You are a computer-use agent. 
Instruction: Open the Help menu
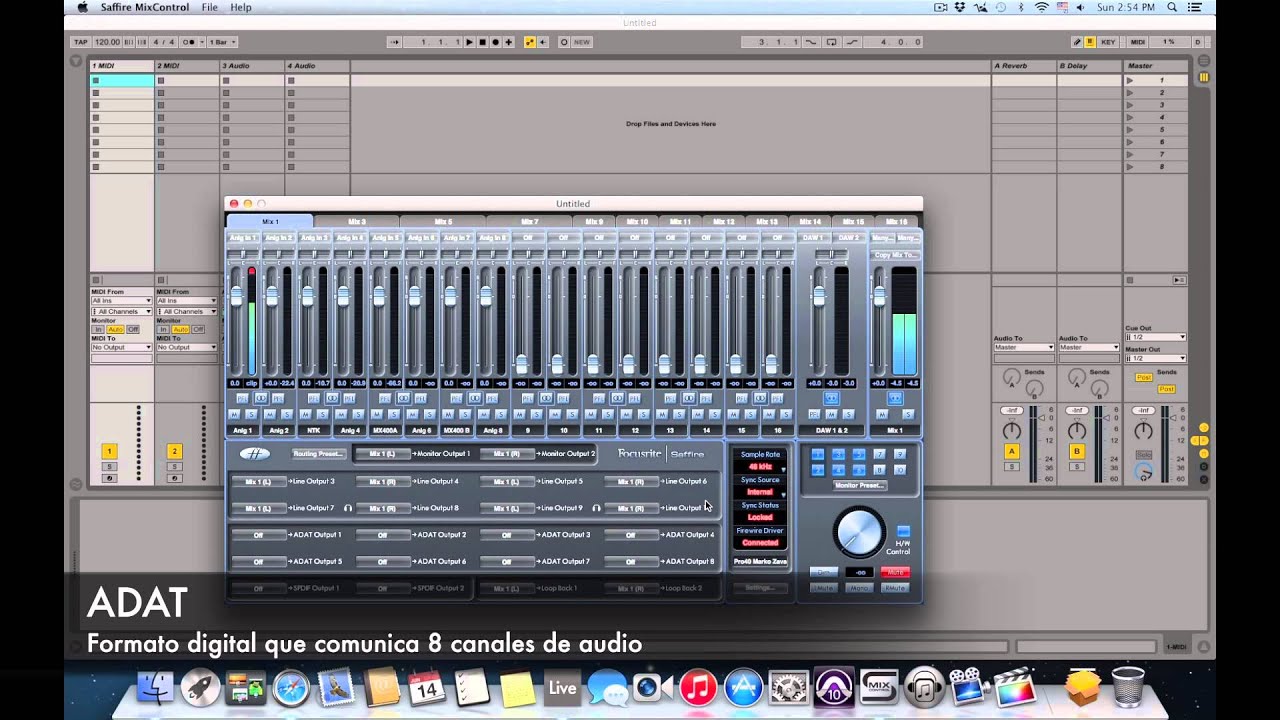click(x=241, y=7)
